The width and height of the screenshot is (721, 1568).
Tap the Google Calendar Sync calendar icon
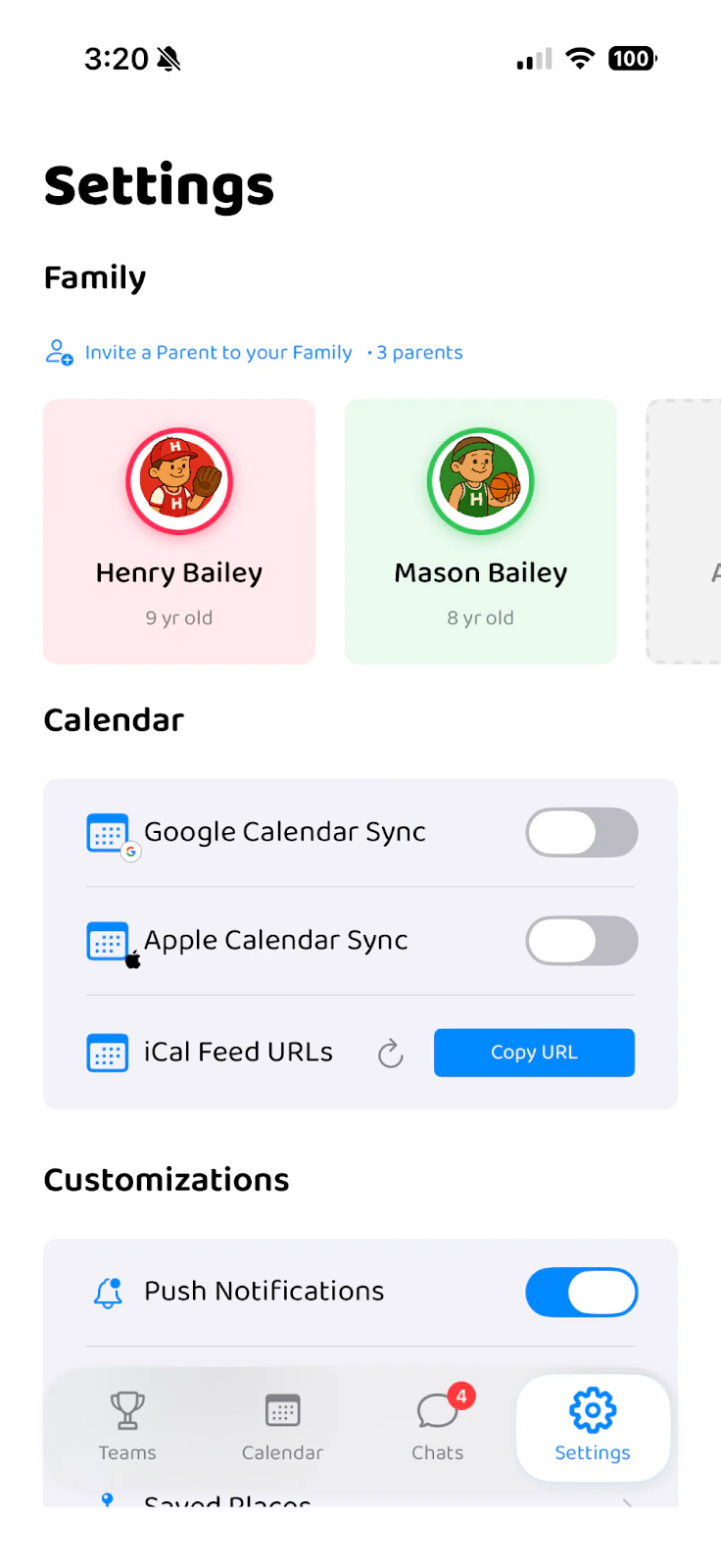pos(109,832)
